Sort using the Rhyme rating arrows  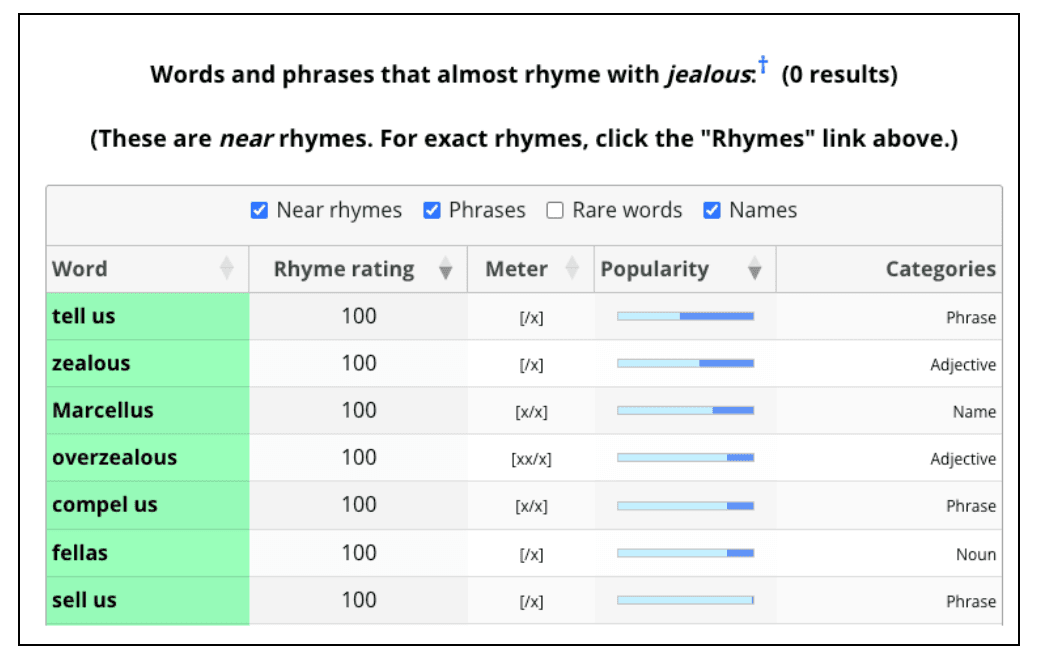click(446, 269)
